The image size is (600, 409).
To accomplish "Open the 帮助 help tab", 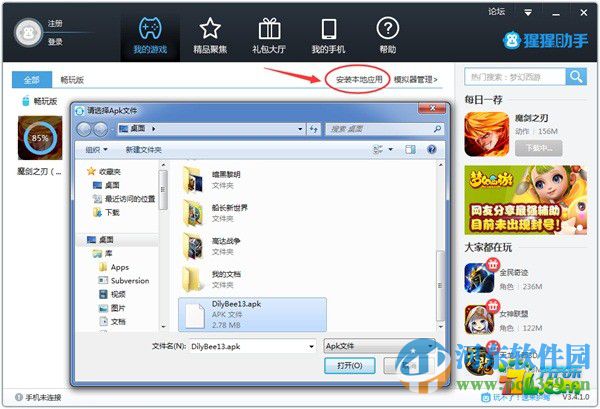I will [x=388, y=36].
